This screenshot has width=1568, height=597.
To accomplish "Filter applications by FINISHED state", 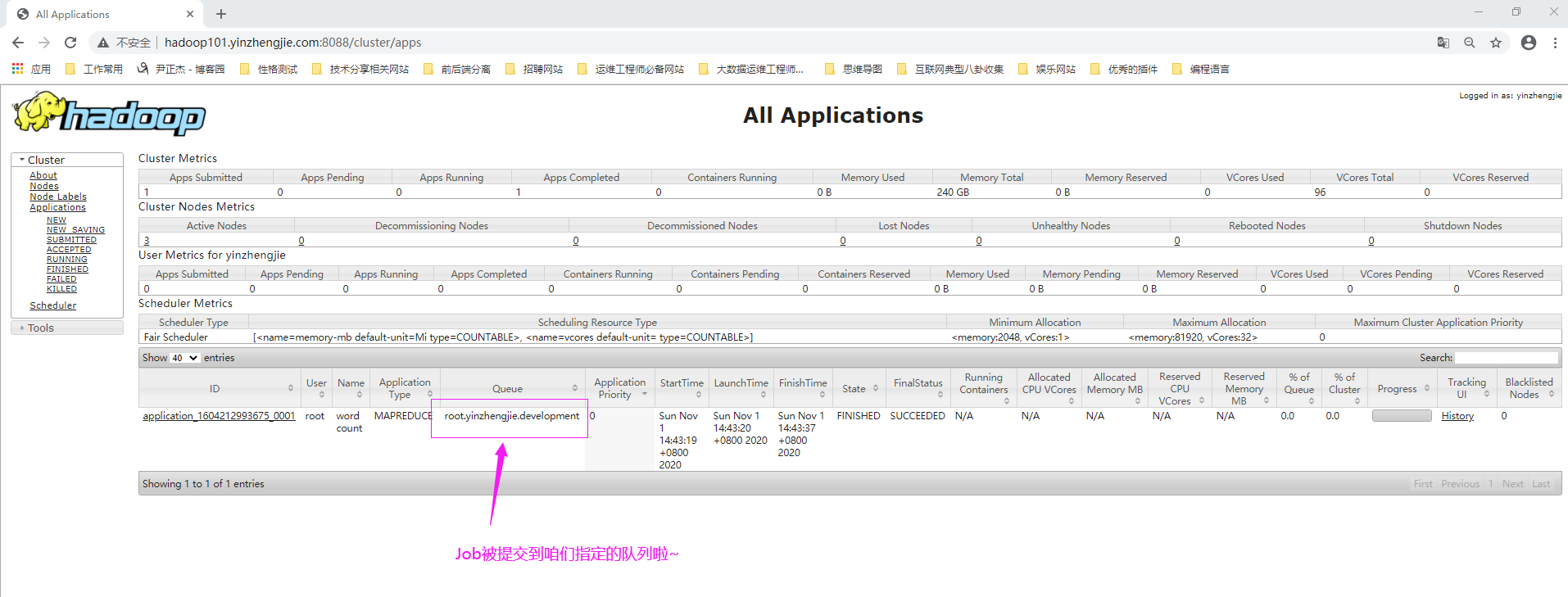I will [67, 269].
